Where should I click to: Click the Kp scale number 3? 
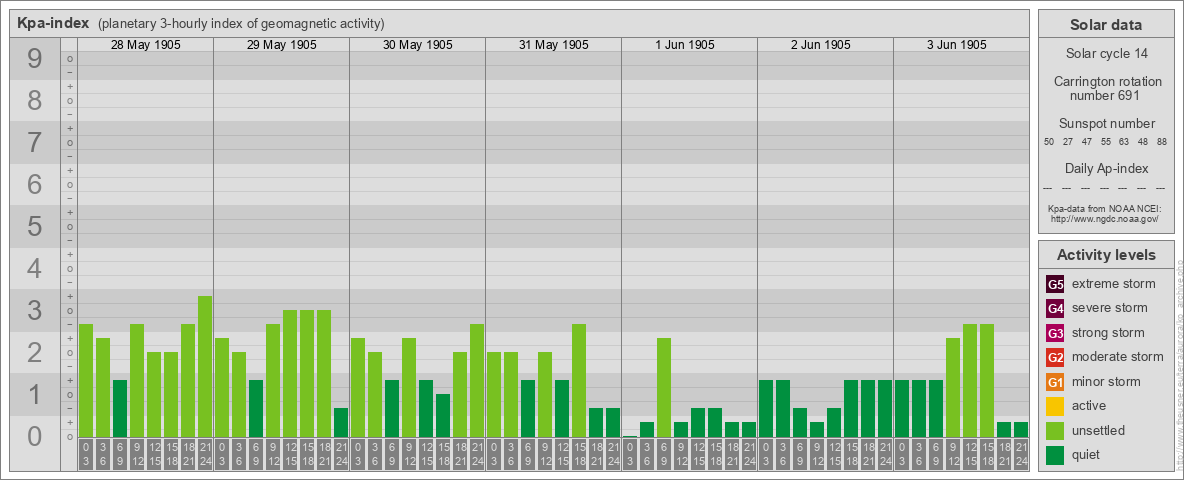coord(34,310)
